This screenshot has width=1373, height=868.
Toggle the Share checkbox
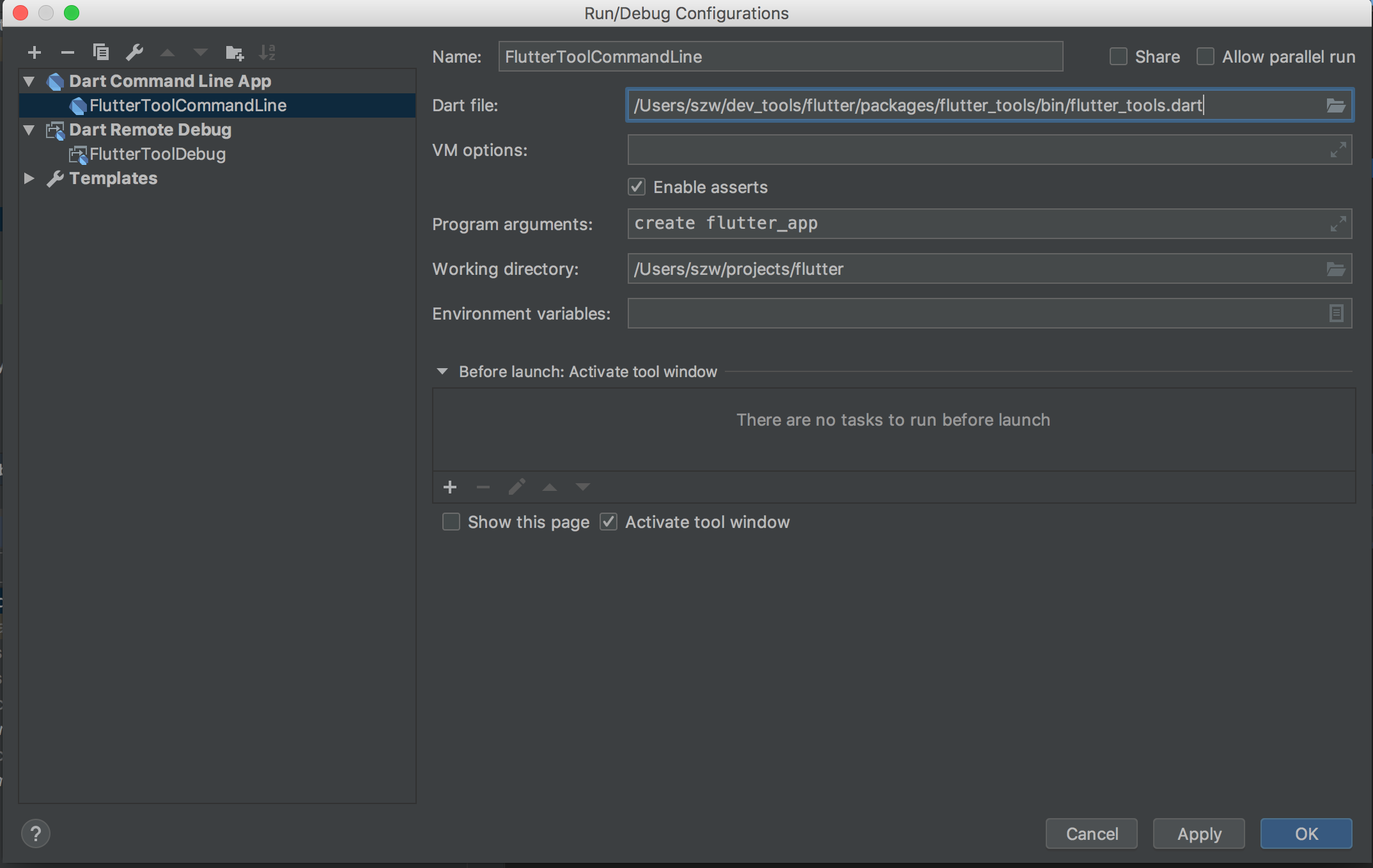coord(1118,57)
